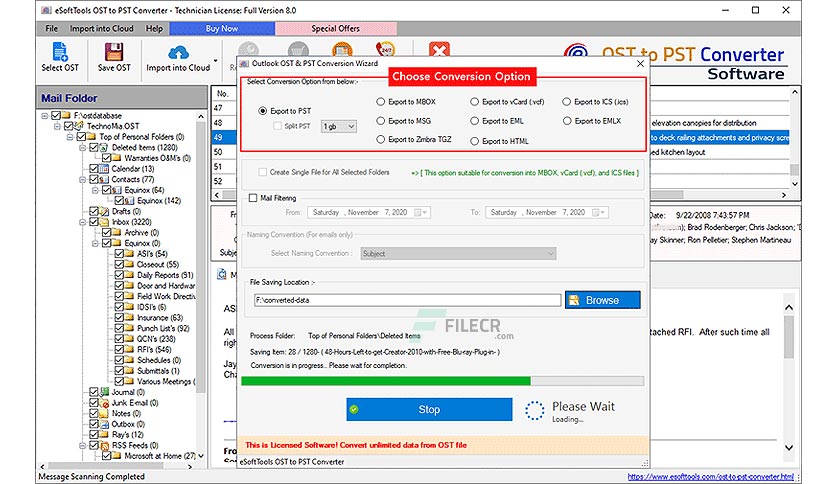Click the Inbox folder icon

pyautogui.click(x=104, y=222)
